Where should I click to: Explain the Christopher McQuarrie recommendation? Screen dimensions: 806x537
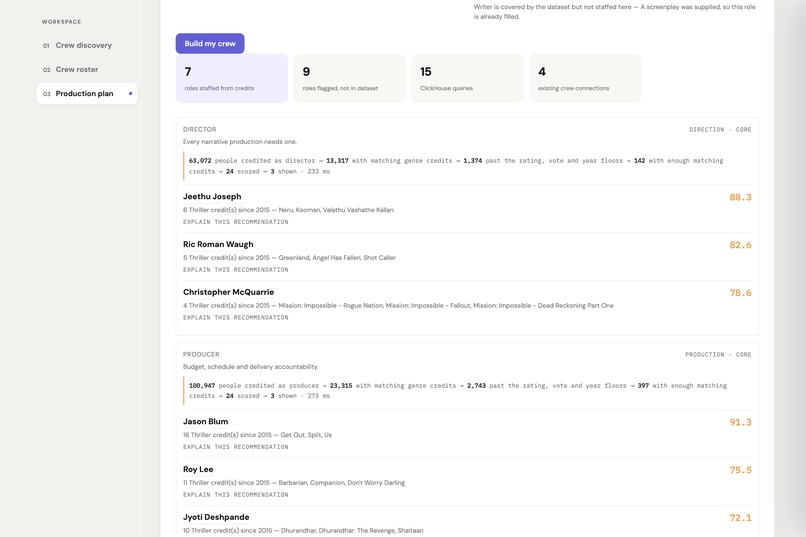pos(235,318)
